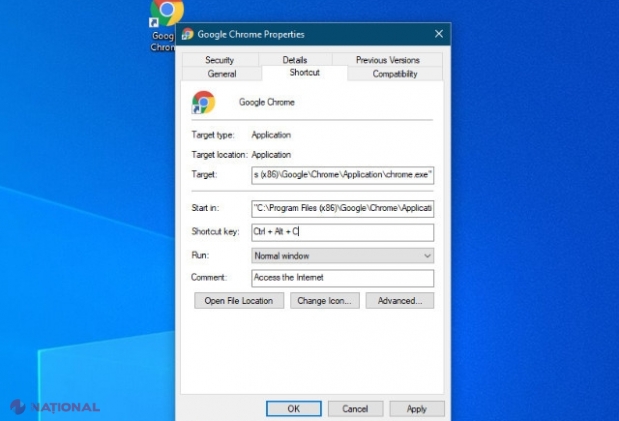Screen dimensions: 619x421
Task: Switch to the Compatibility tab
Action: pyautogui.click(x=394, y=74)
